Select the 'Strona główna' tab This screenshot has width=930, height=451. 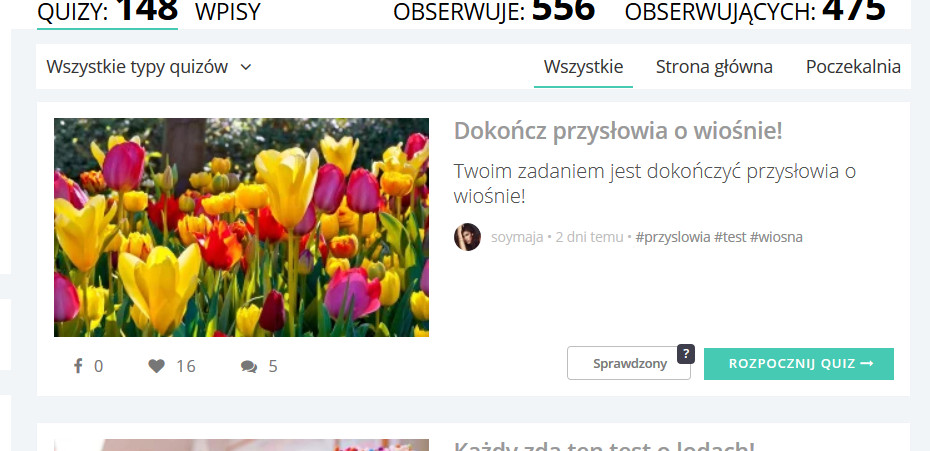click(x=714, y=67)
